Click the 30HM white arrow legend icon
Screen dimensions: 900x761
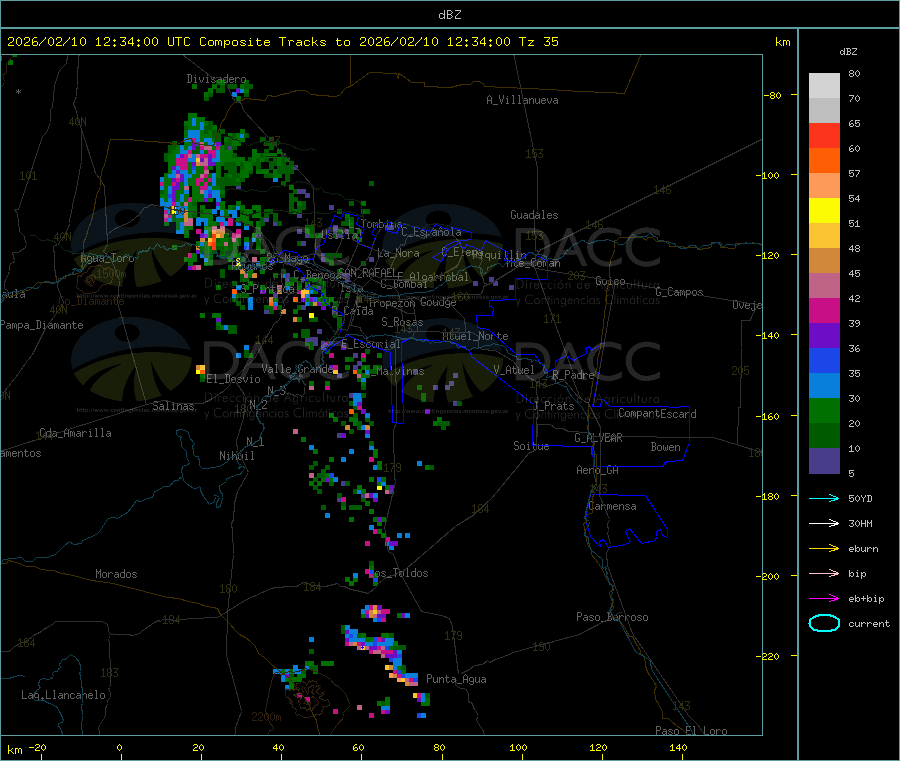[x=824, y=523]
